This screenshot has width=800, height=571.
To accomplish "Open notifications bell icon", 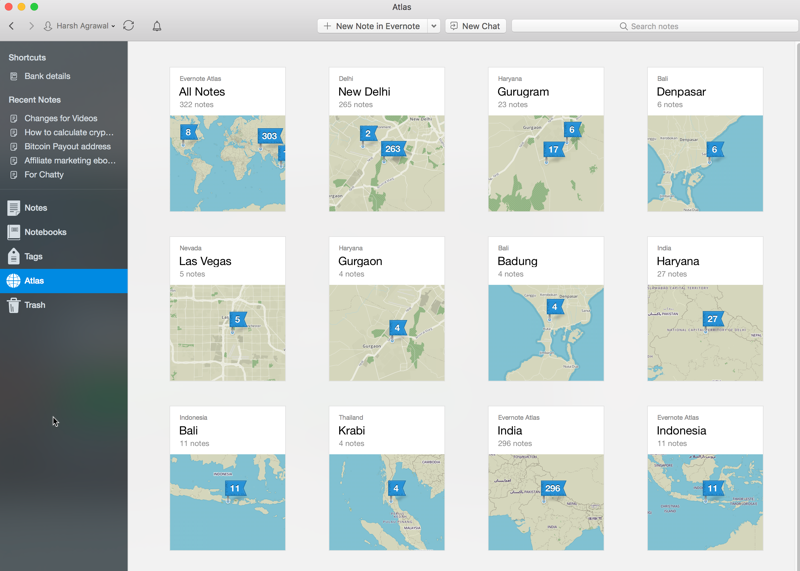I will click(x=157, y=26).
